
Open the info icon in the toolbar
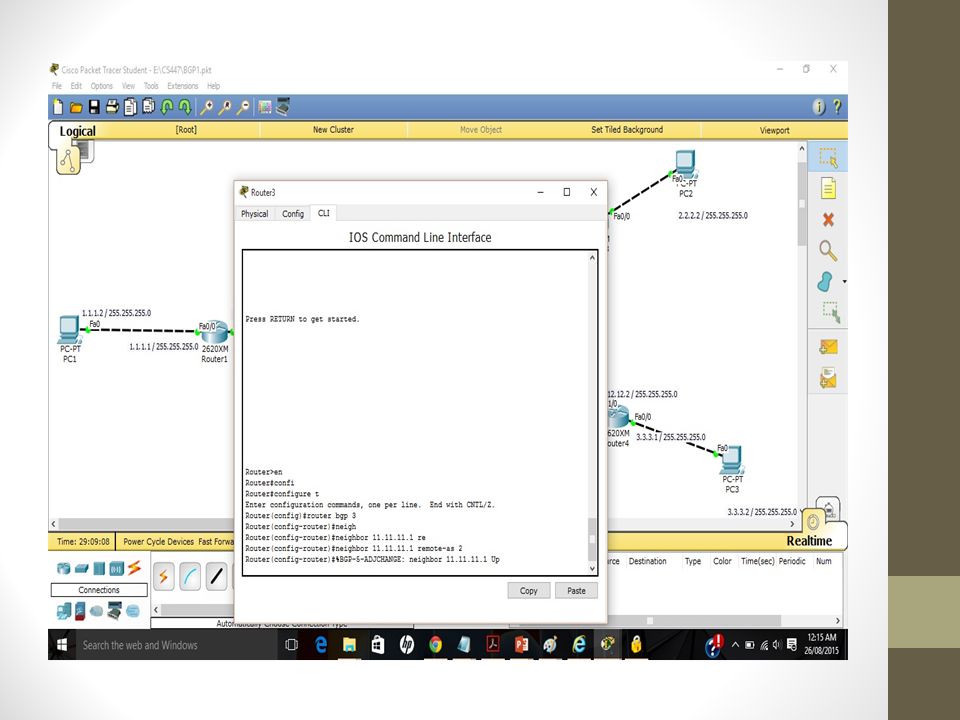(819, 107)
